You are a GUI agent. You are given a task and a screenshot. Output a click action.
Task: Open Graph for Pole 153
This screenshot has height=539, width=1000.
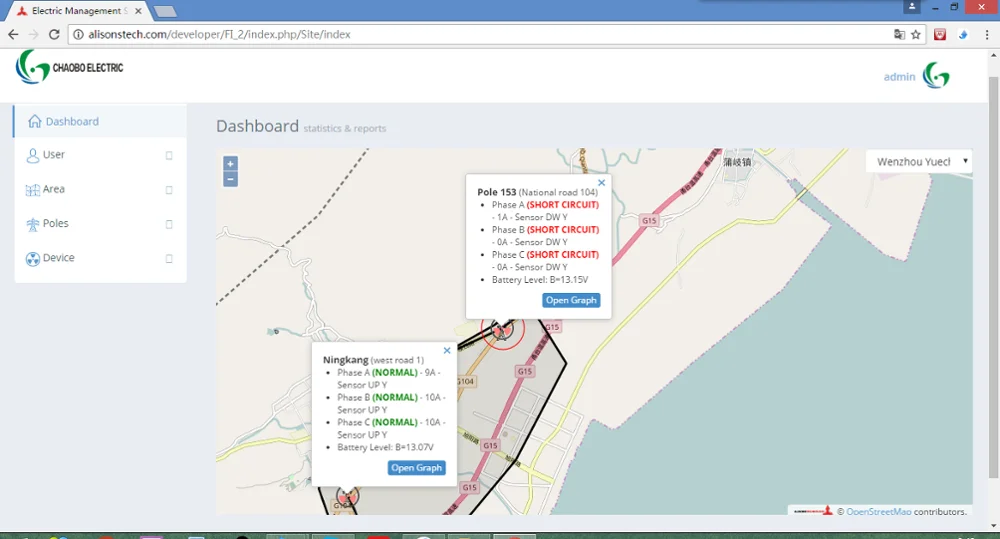pyautogui.click(x=571, y=300)
